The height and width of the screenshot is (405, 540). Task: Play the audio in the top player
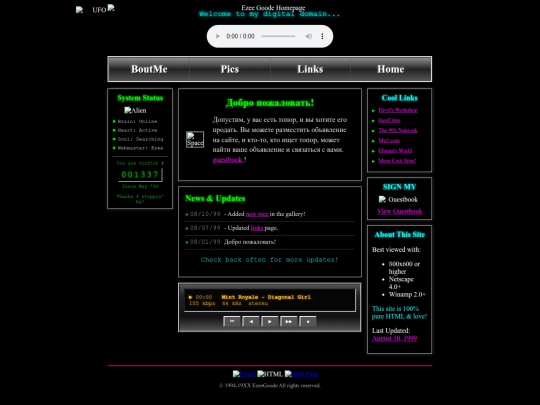click(x=218, y=36)
